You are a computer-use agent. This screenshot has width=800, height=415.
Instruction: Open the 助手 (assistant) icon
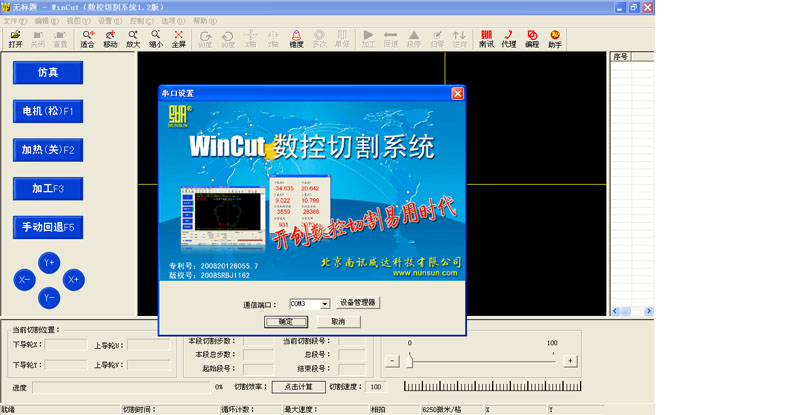pyautogui.click(x=555, y=39)
